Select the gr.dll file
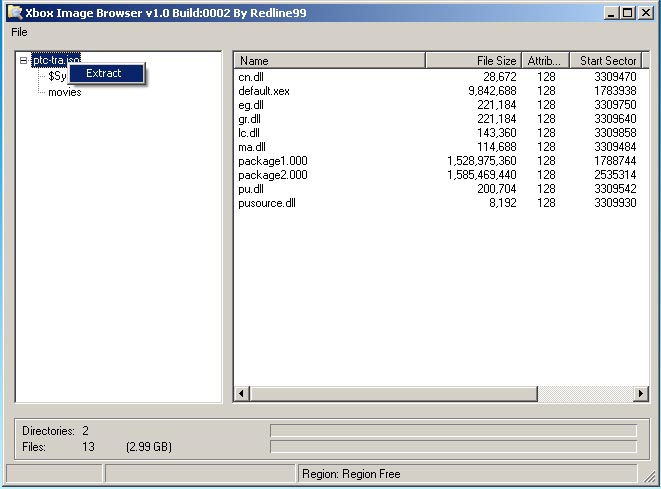This screenshot has width=661, height=489. (250, 119)
